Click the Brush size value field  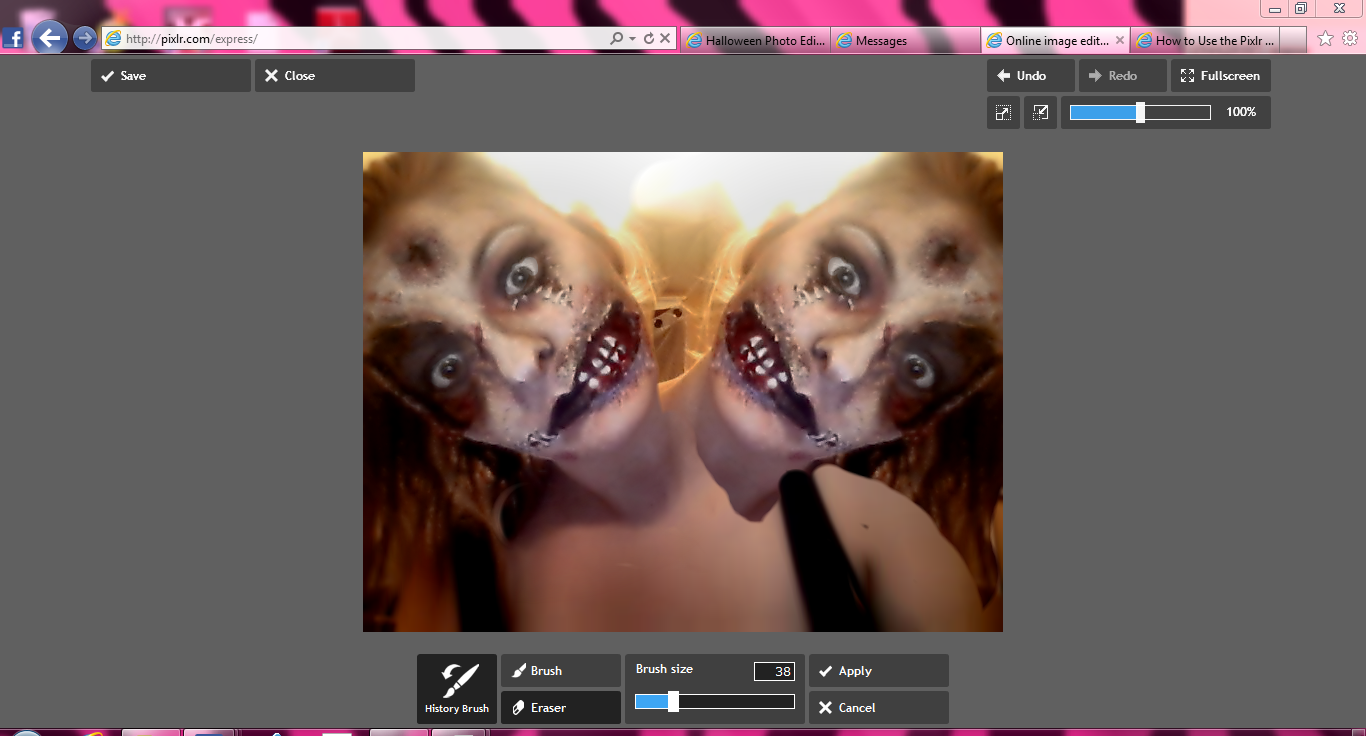pyautogui.click(x=775, y=672)
